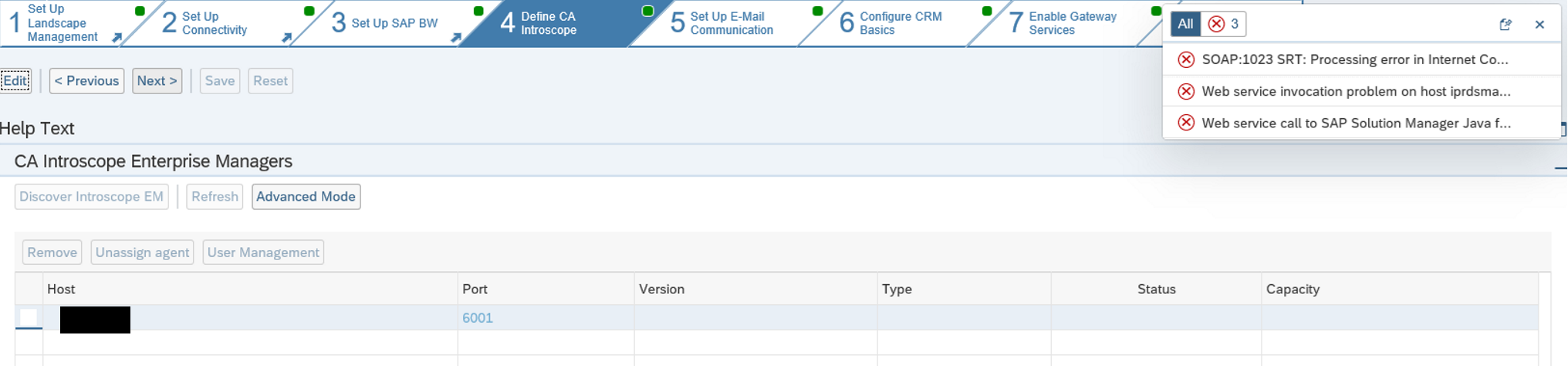This screenshot has height=369, width=1568.
Task: Click the table select-all corner cell
Action: [29, 289]
